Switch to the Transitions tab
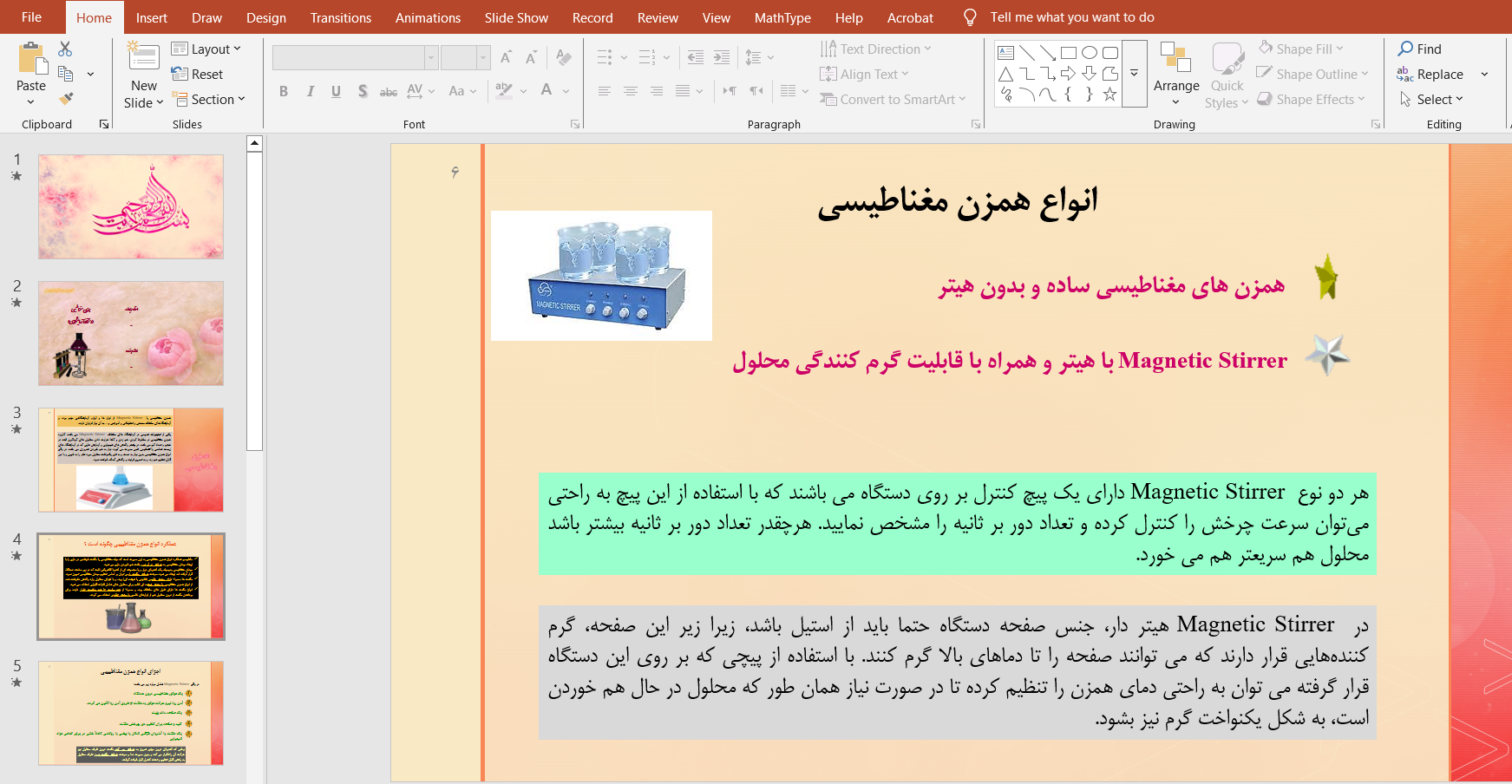 [x=340, y=17]
